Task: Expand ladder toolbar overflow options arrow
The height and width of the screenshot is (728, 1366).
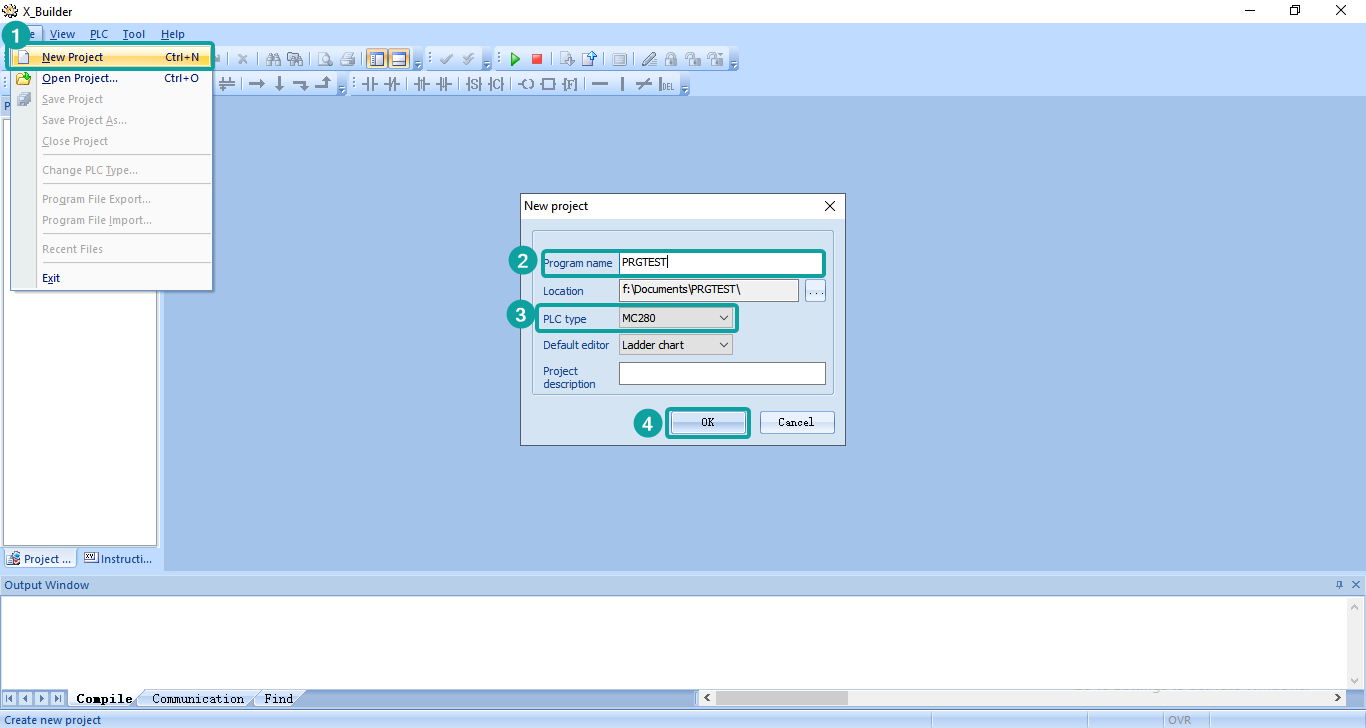Action: pos(685,90)
